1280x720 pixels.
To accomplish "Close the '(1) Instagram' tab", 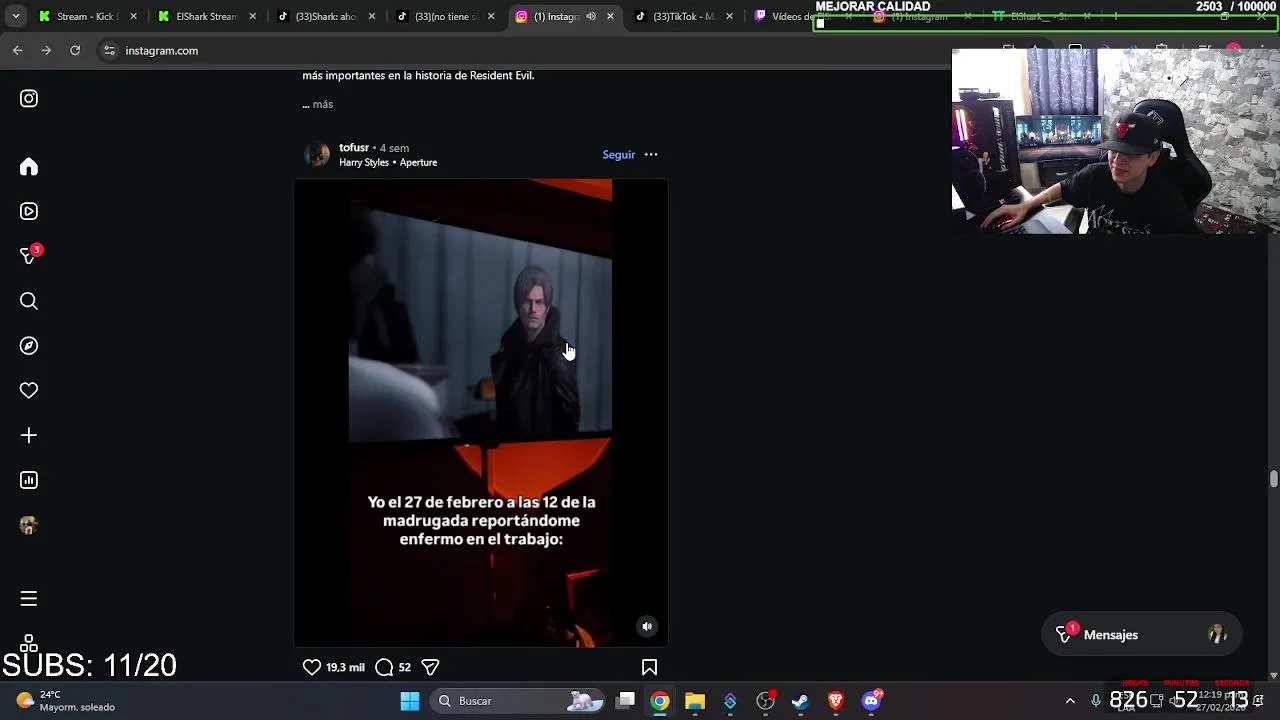I will (x=611, y=16).
